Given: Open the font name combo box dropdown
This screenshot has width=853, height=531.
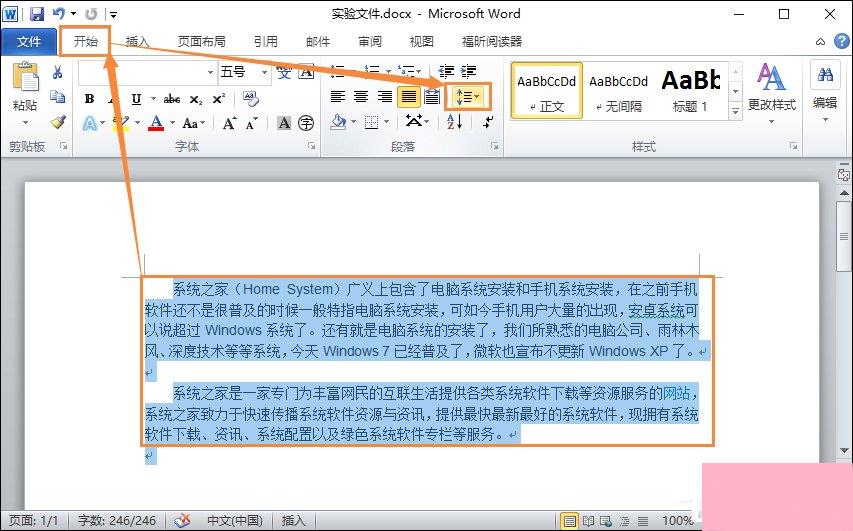Looking at the screenshot, I should [x=210, y=72].
